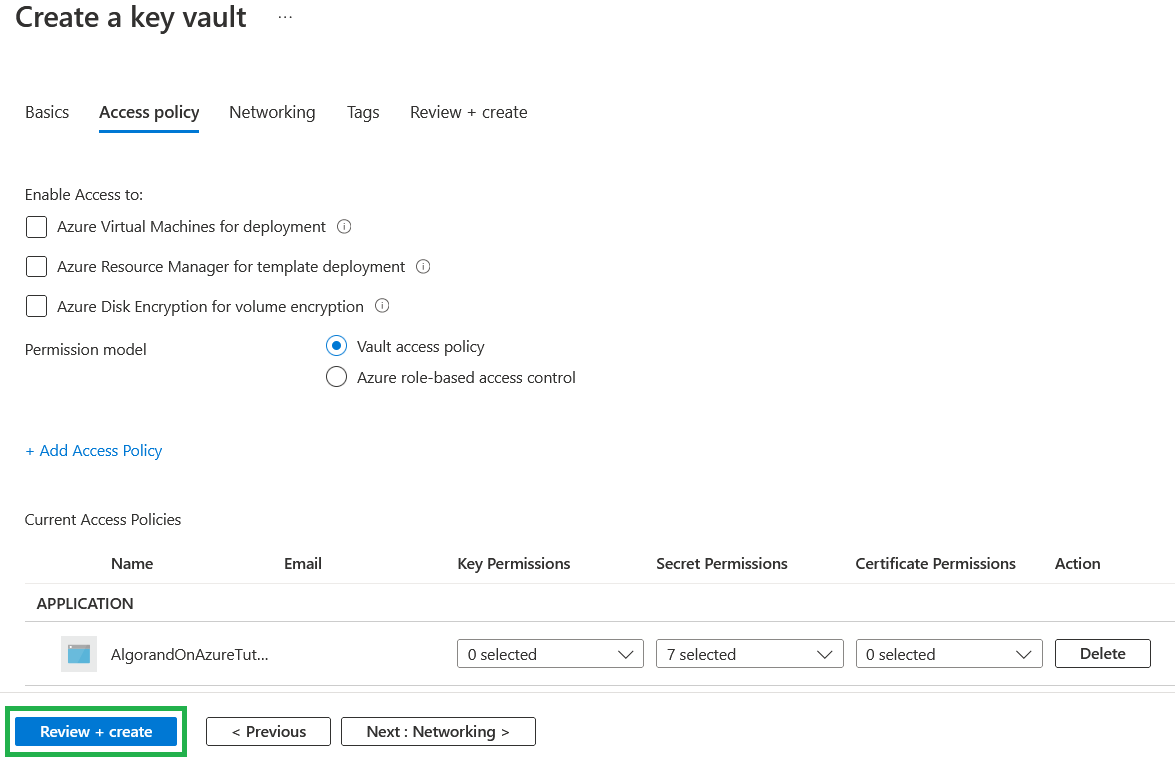Open the ellipsis menu beside page title
The image size is (1175, 763).
point(285,18)
